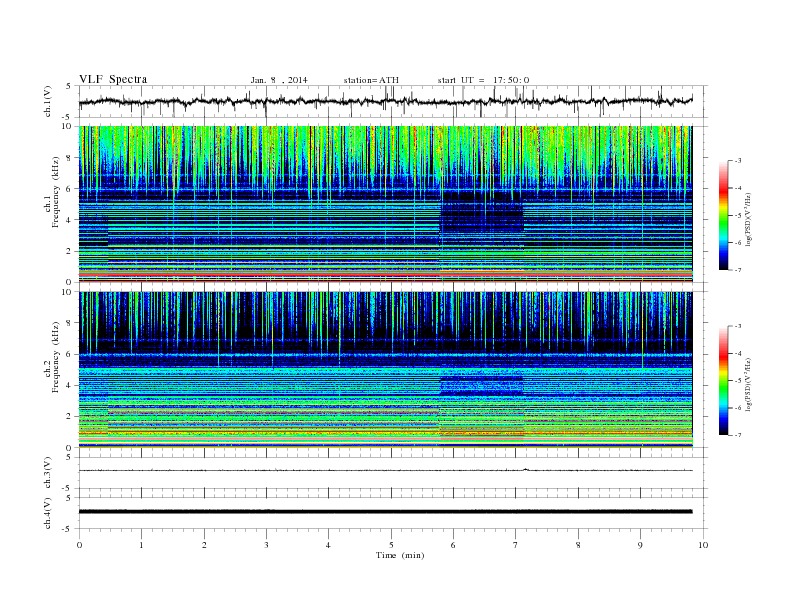Click the "7" tick on the time axis
The width and height of the screenshot is (792, 612).
[x=516, y=545]
